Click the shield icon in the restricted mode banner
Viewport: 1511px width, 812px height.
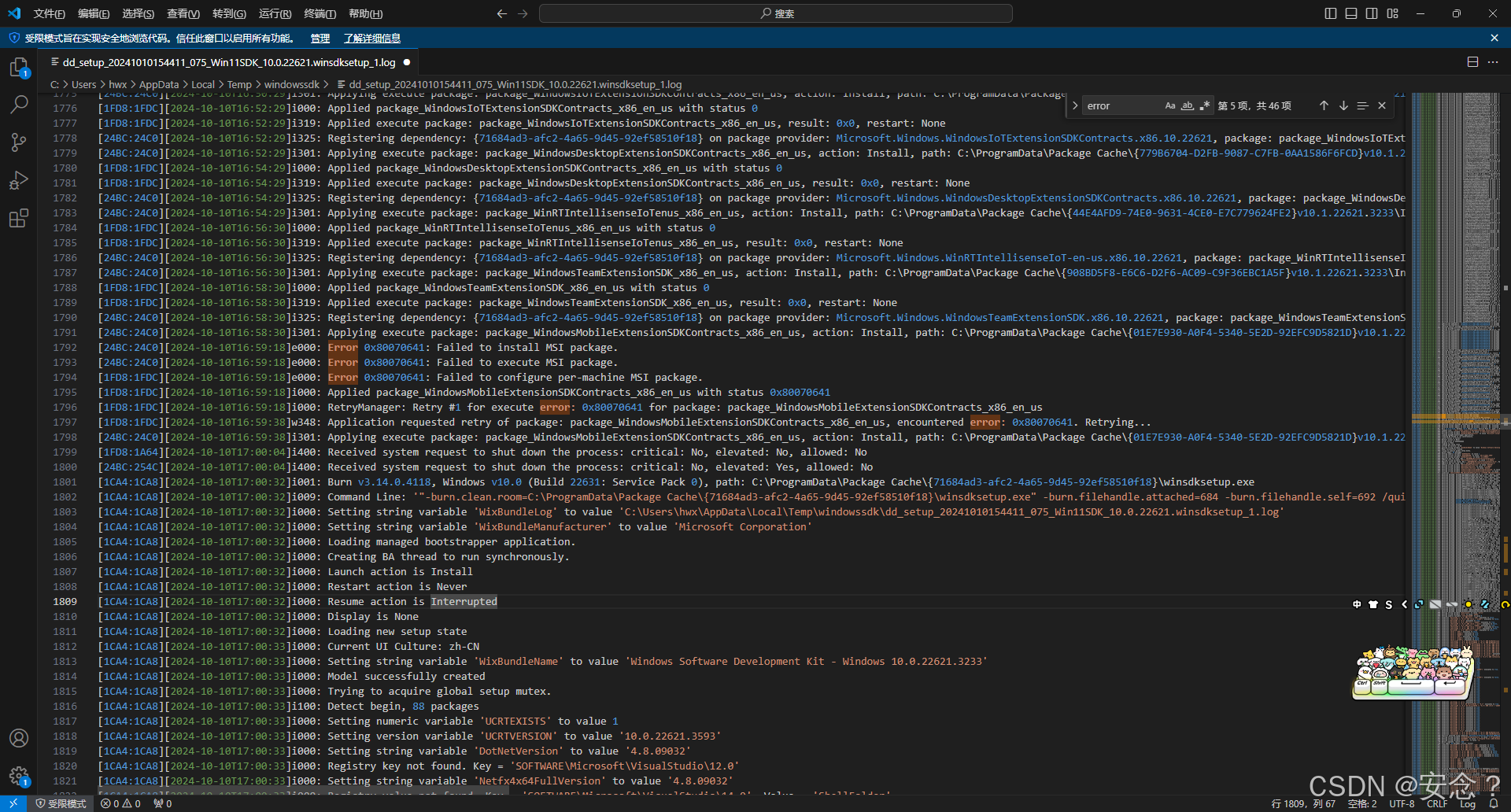14,38
